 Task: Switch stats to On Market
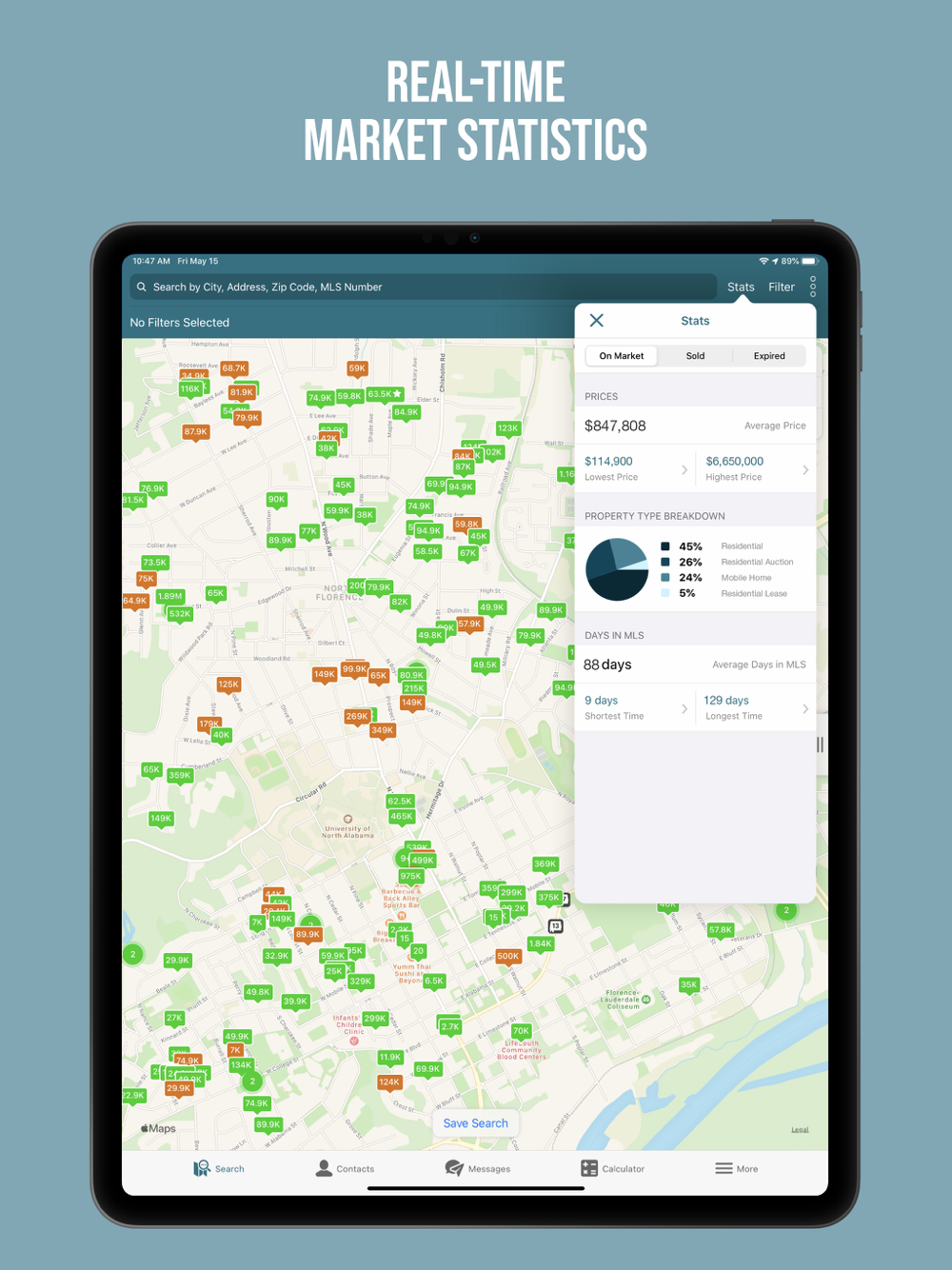[x=622, y=356]
